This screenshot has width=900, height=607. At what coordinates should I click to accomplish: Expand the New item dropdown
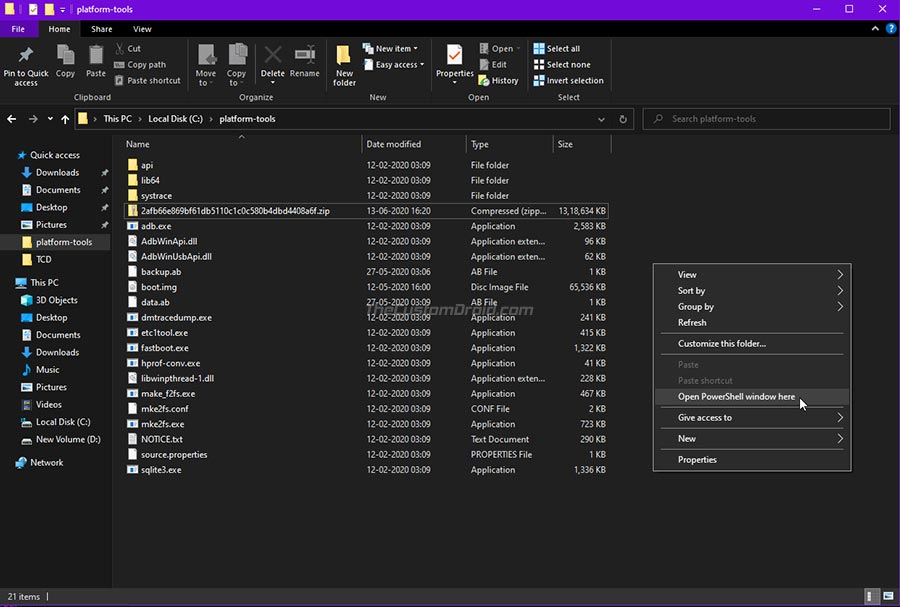pyautogui.click(x=396, y=48)
